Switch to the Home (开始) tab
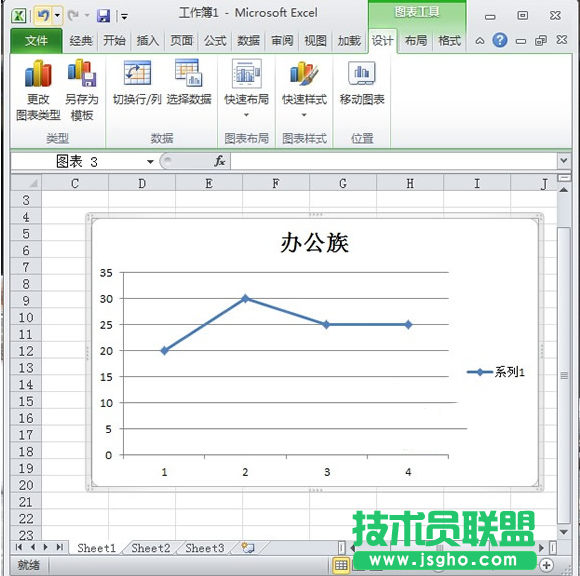 (114, 41)
